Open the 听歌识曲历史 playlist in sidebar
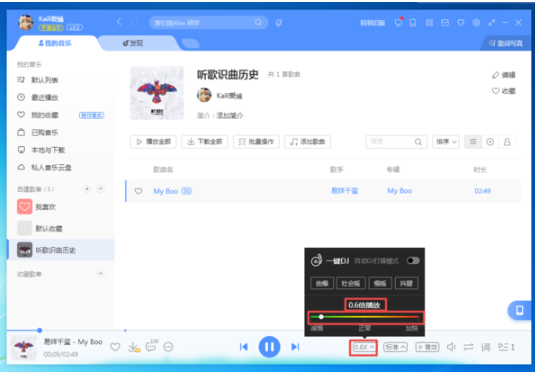The width and height of the screenshot is (535, 372). 61,250
